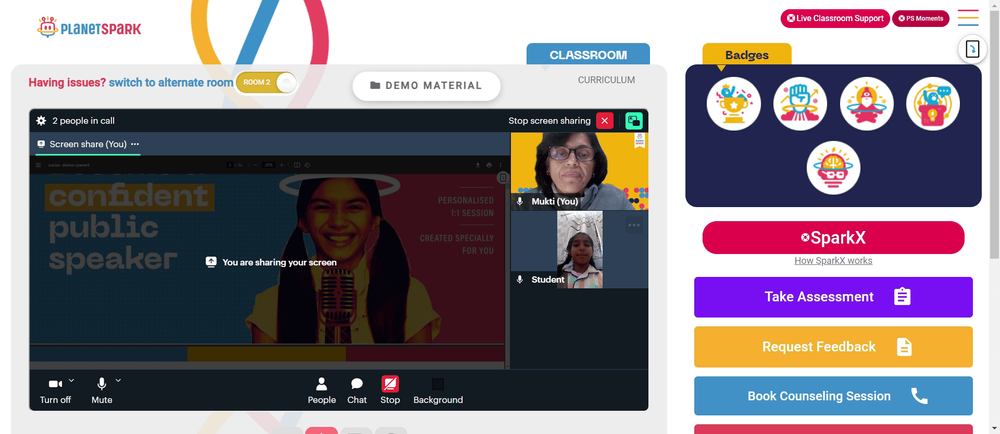Switch to the CURRICULUM tab
The image size is (1000, 434).
click(x=607, y=80)
